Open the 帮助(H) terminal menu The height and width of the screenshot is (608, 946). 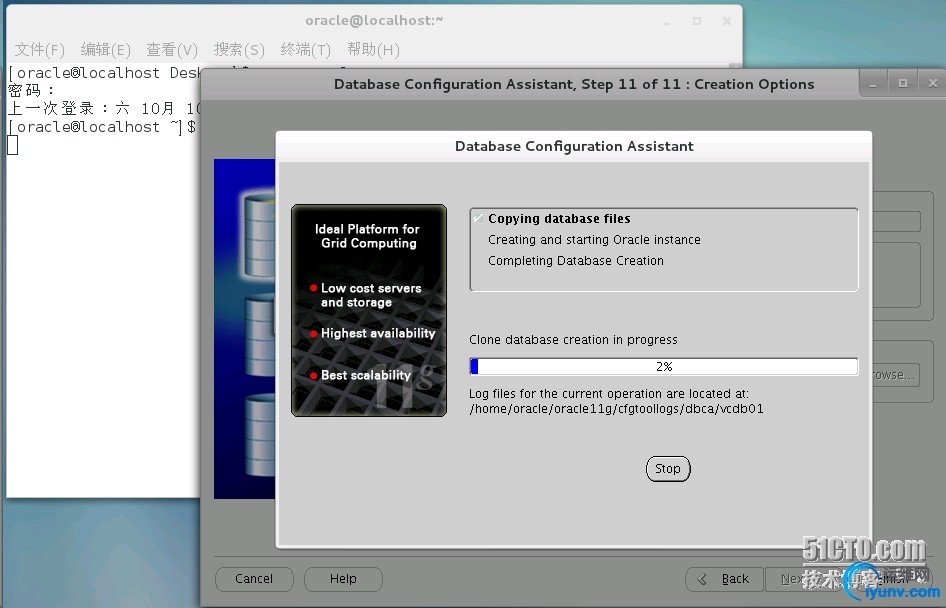tap(373, 49)
